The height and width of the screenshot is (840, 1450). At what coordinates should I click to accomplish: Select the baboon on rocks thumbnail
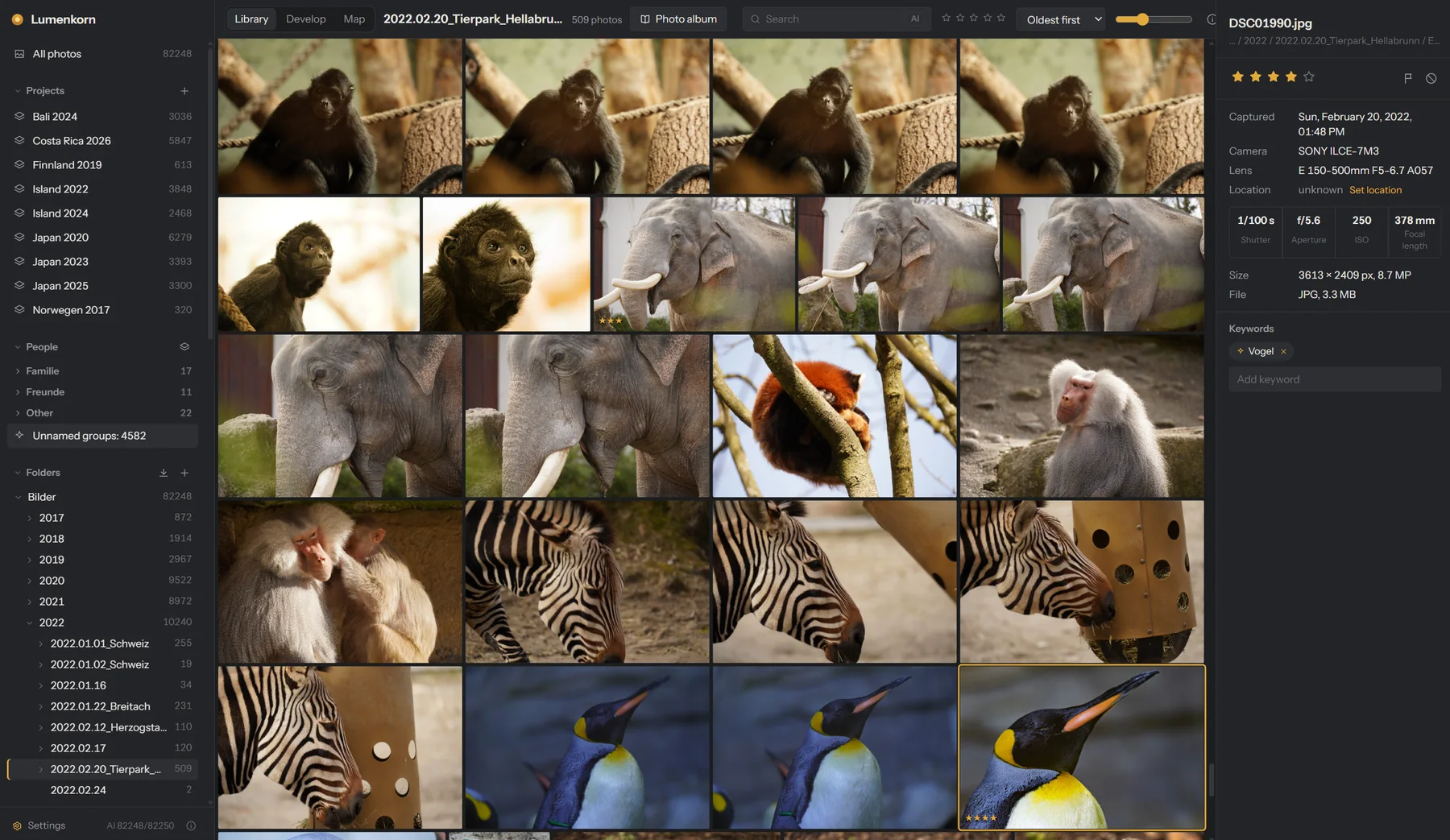pyautogui.click(x=1082, y=416)
